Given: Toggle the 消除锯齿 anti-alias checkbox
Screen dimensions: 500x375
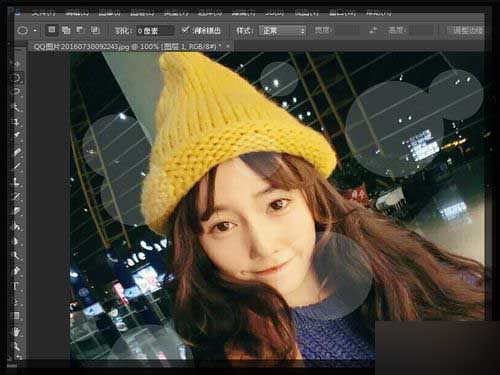Looking at the screenshot, I should pyautogui.click(x=185, y=30).
